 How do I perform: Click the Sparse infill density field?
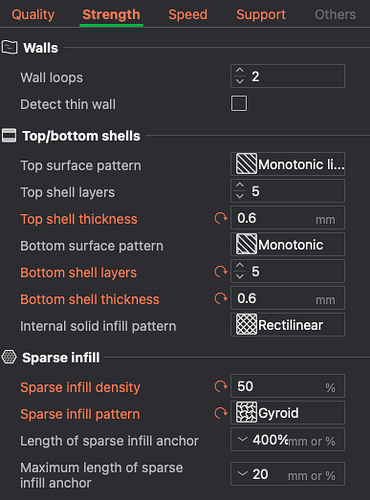coord(288,386)
